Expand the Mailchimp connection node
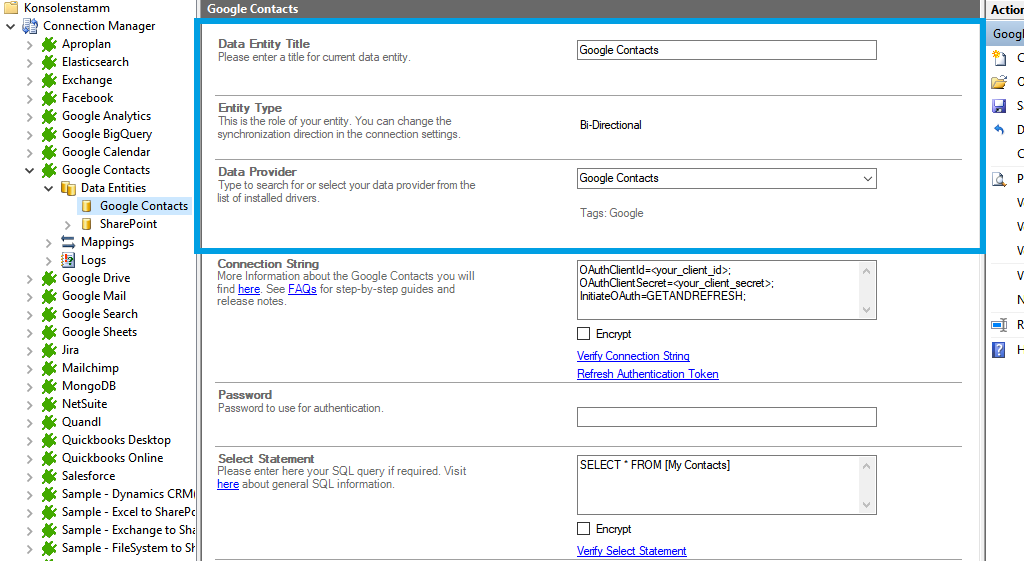Screen dimensions: 1024x561 click(x=30, y=368)
